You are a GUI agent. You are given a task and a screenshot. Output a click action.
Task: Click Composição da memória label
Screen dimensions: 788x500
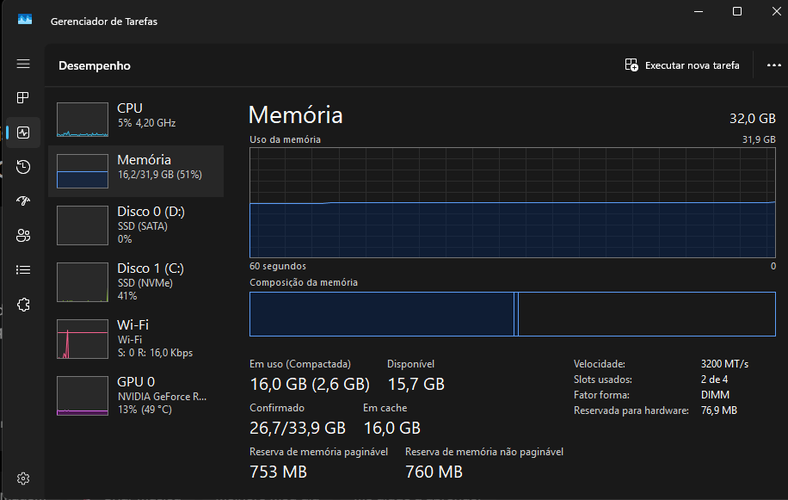(x=304, y=283)
